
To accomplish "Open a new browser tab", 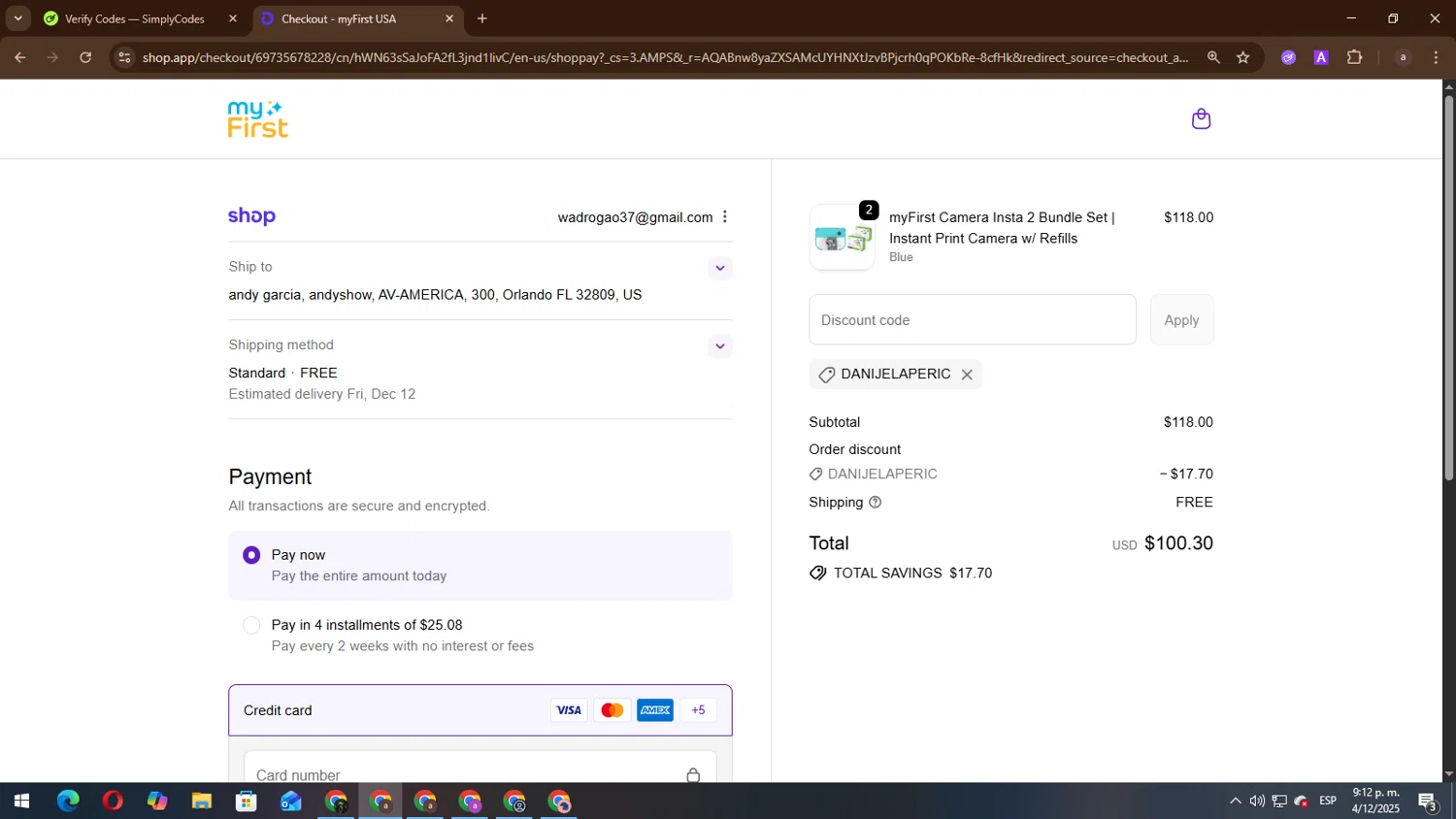I will click(x=482, y=18).
